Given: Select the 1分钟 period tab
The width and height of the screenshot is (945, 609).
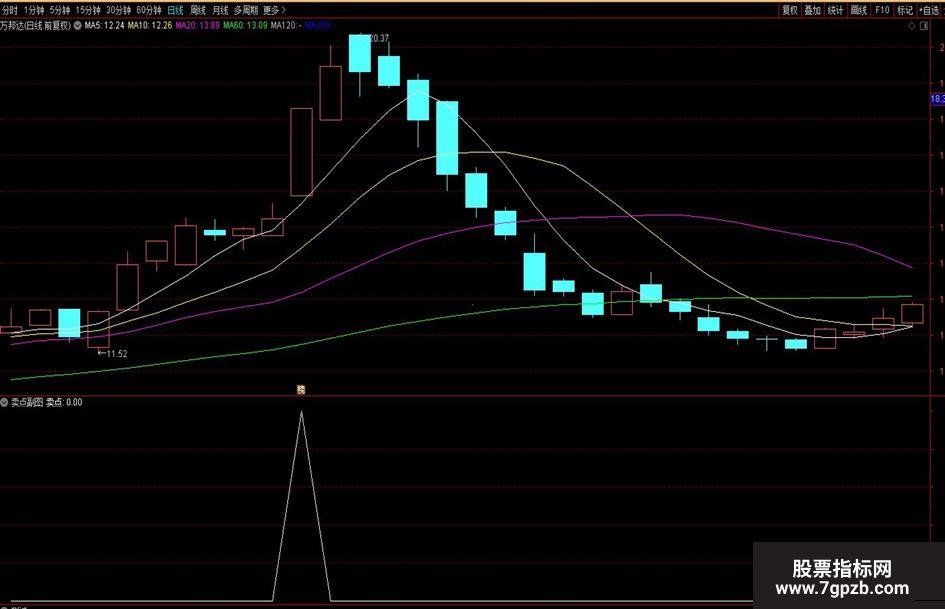Looking at the screenshot, I should [x=34, y=10].
